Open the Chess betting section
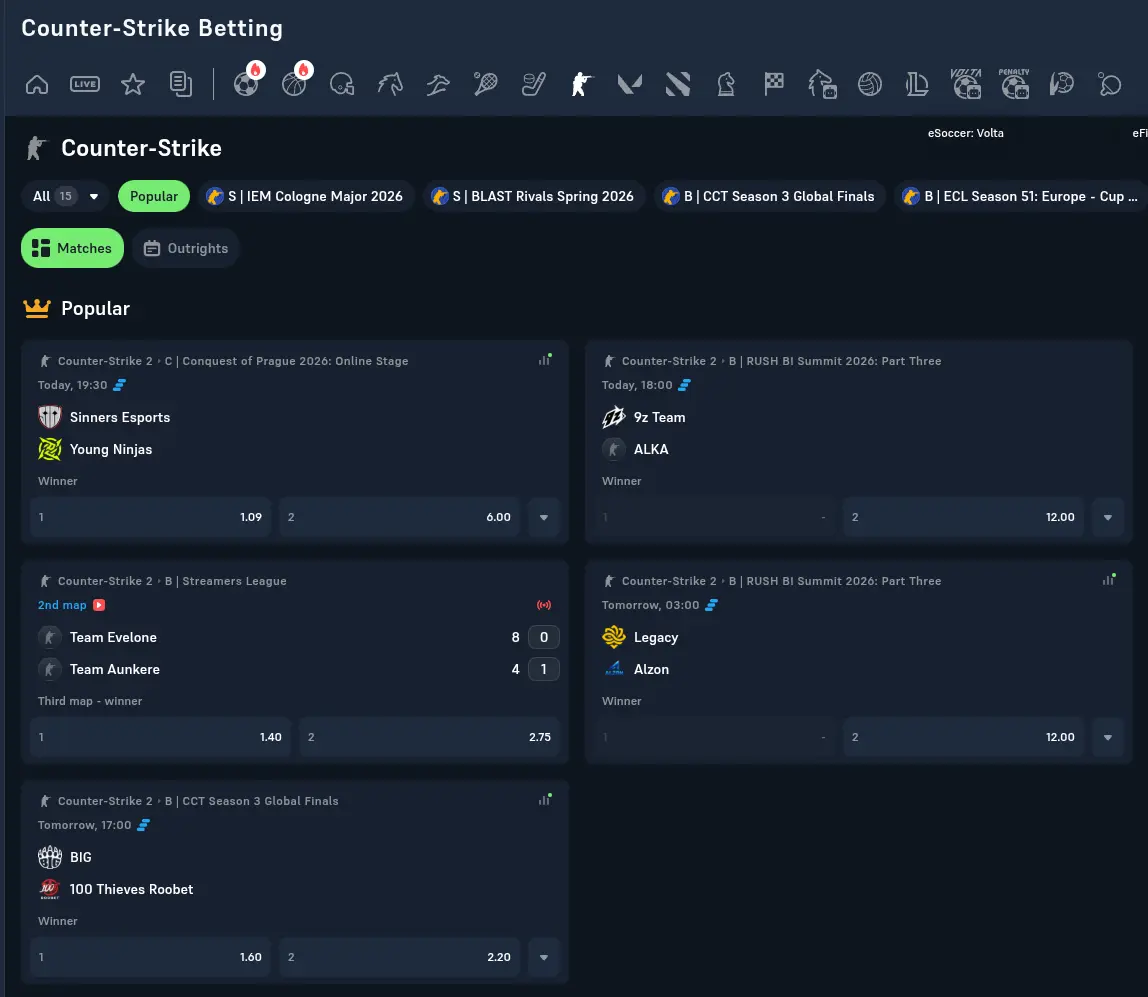Screen dimensions: 1148x997 pos(725,84)
